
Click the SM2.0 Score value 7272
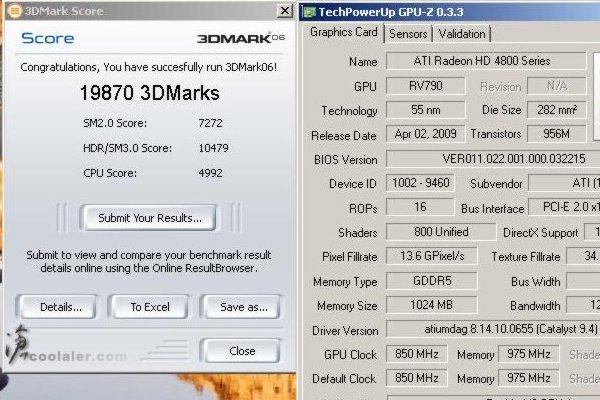pyautogui.click(x=210, y=123)
